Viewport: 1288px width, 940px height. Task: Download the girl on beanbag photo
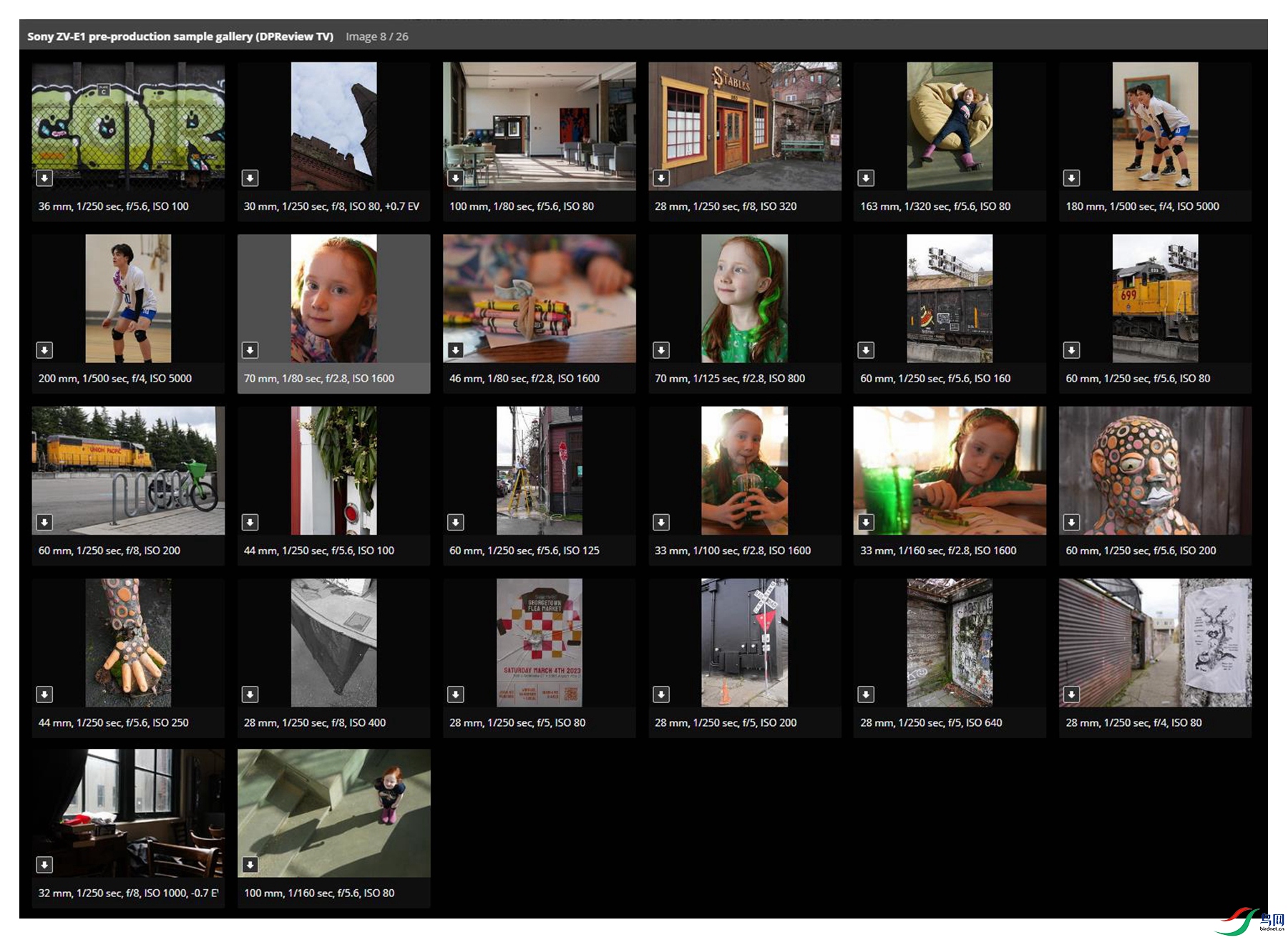(x=866, y=178)
